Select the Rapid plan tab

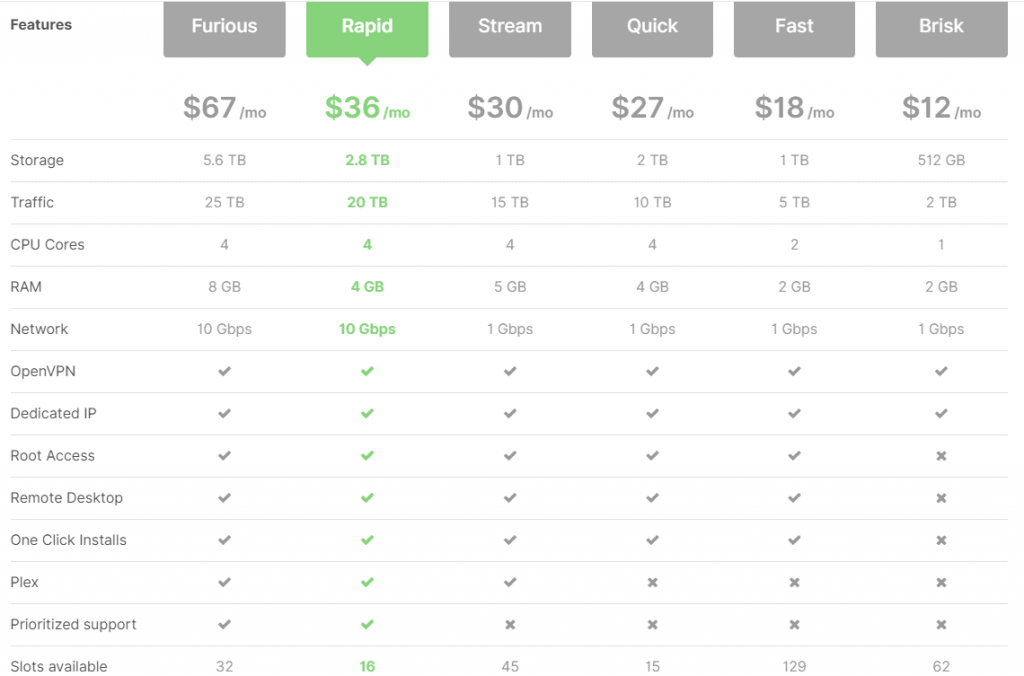coord(367,27)
